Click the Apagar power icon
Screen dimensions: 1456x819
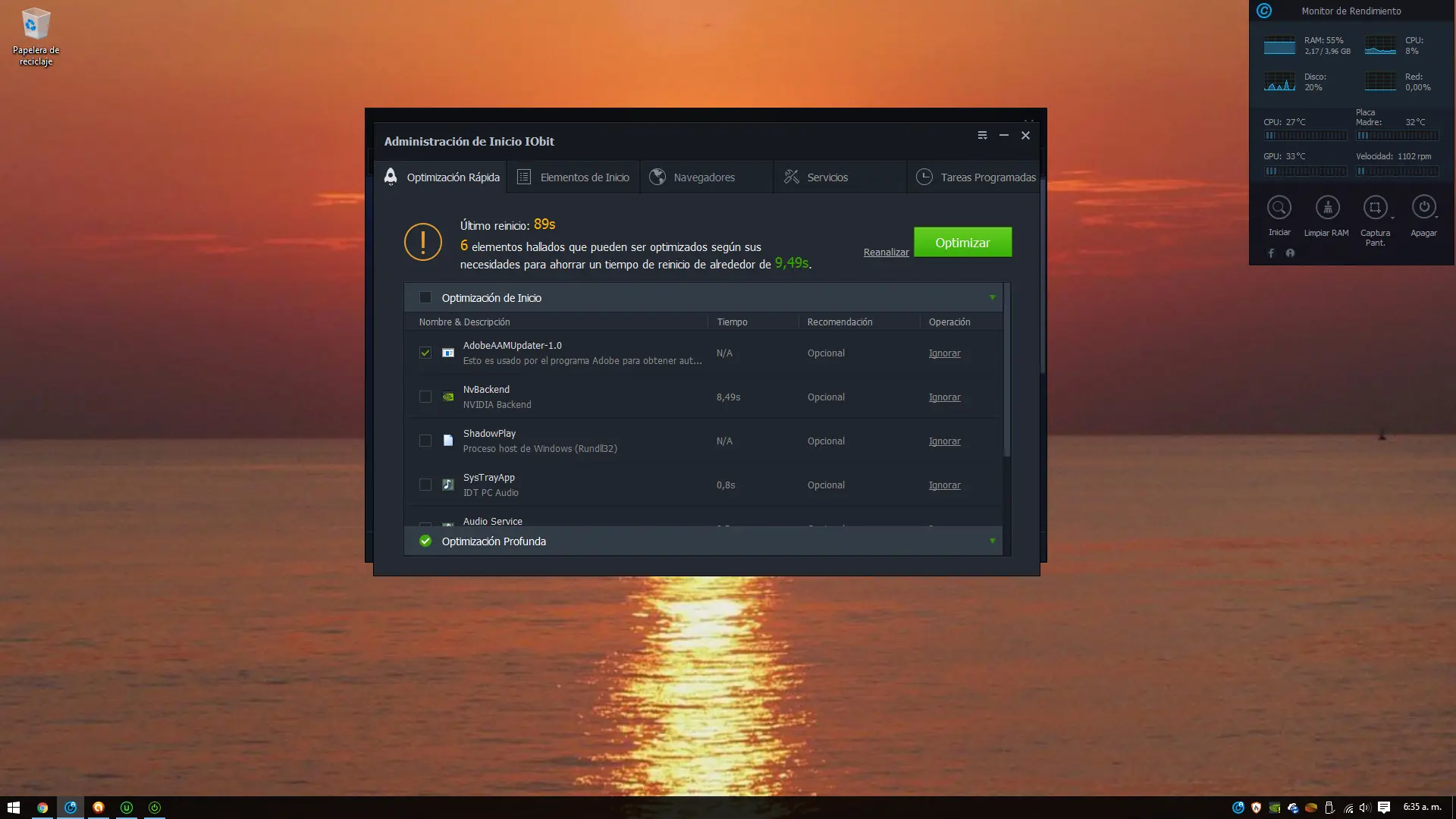(1423, 207)
